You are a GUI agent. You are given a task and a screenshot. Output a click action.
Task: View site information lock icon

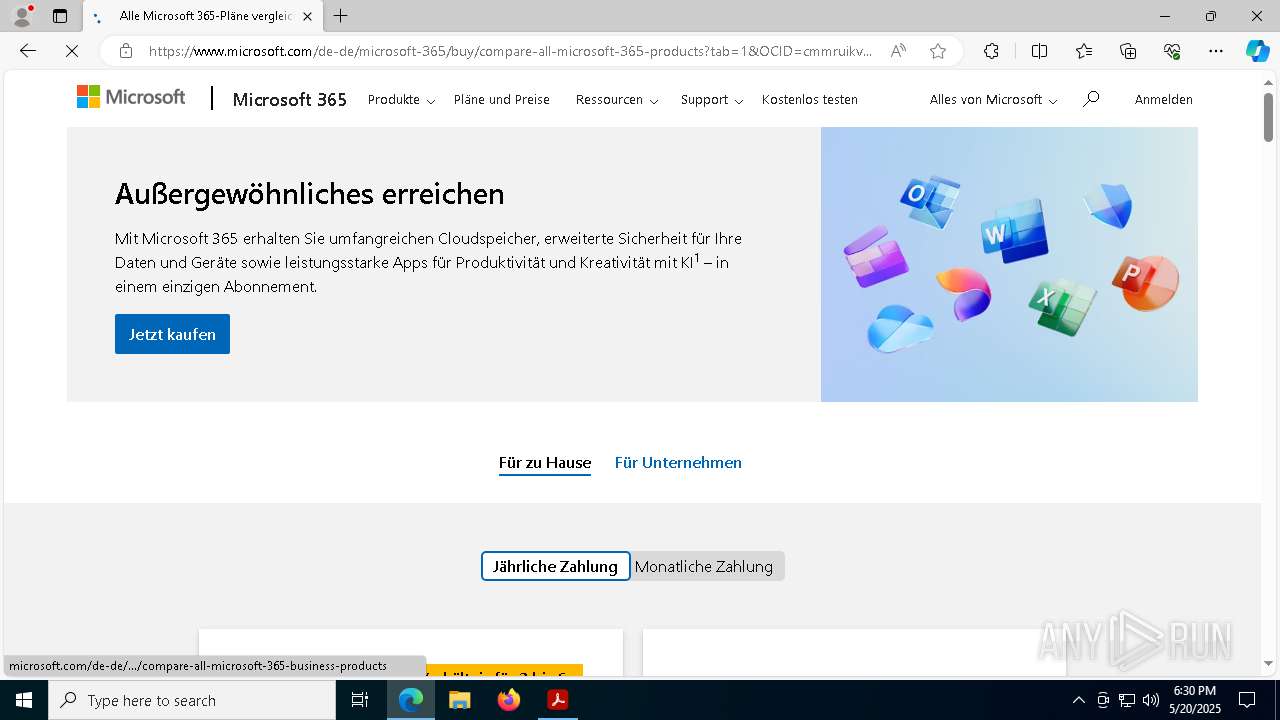tap(125, 51)
